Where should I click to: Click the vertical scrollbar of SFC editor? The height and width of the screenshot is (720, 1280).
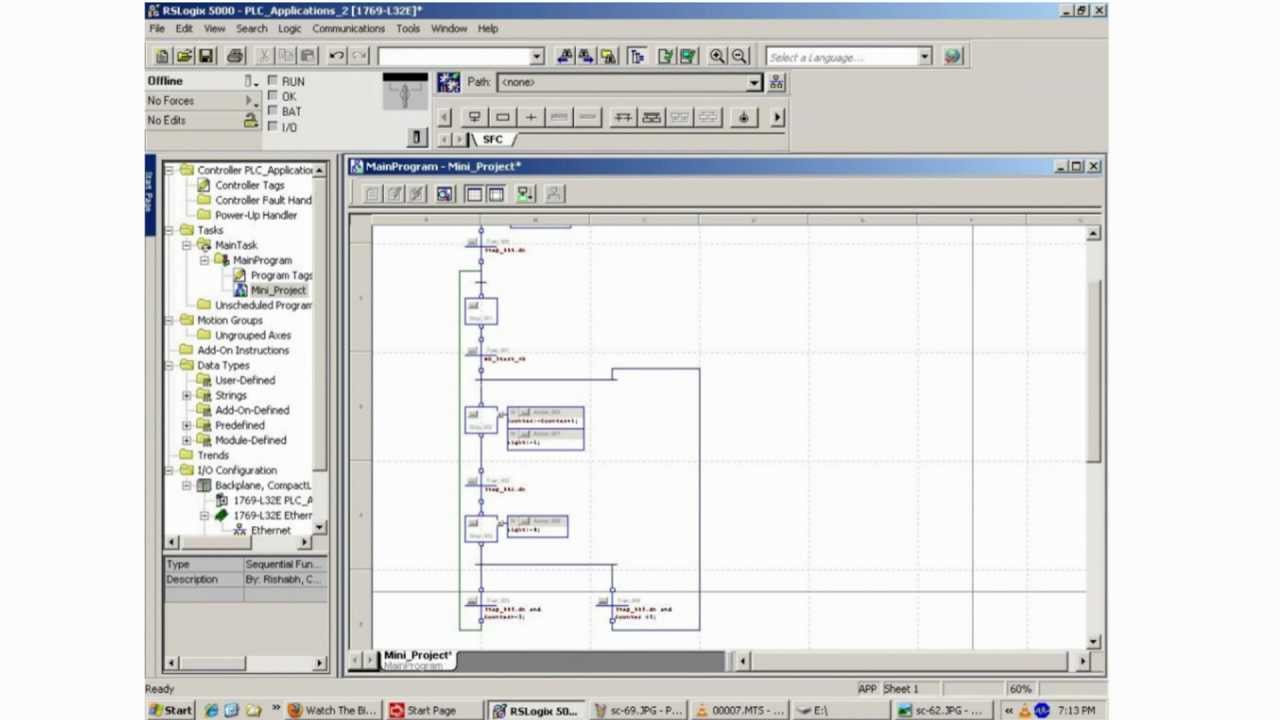click(x=1093, y=371)
